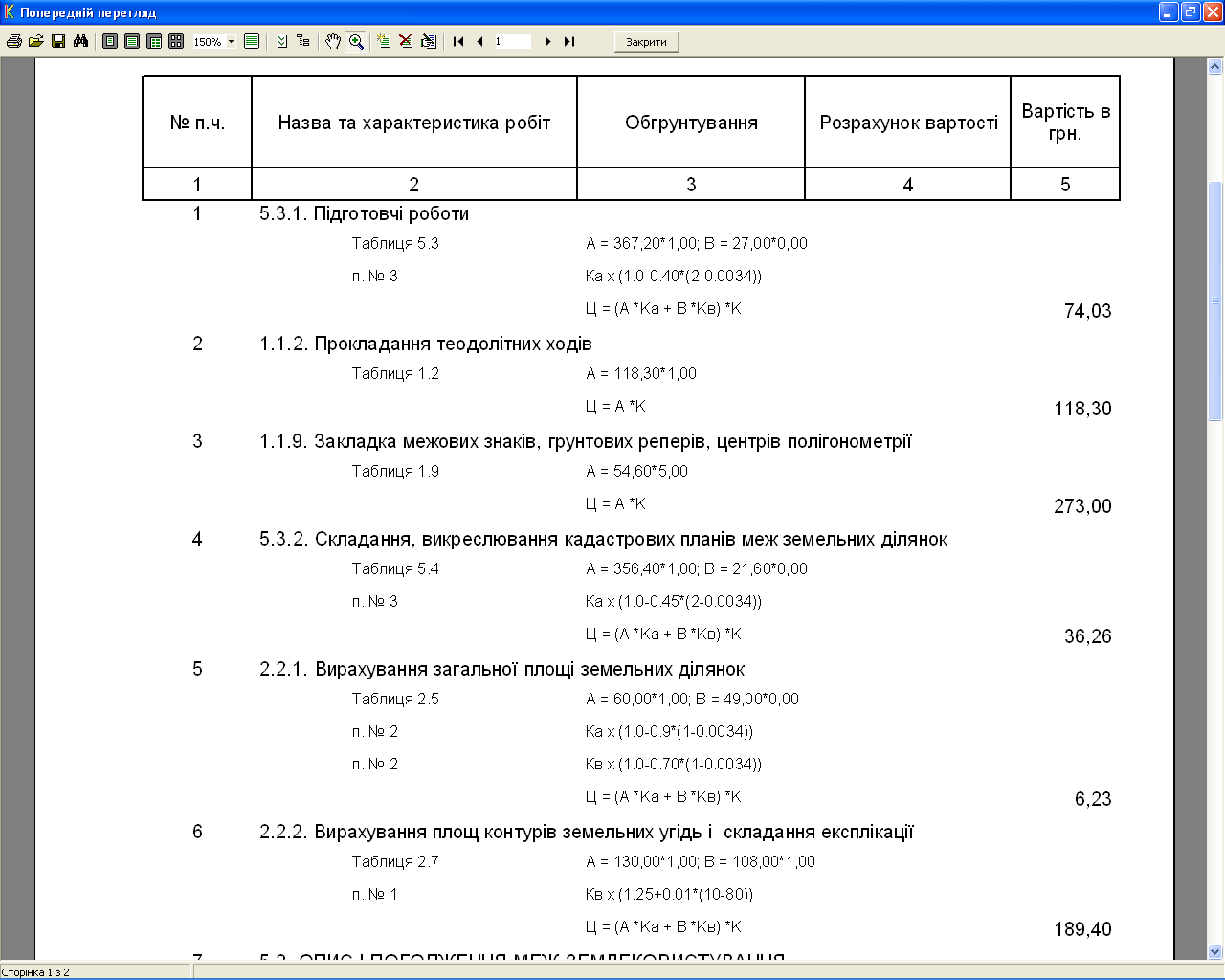Click the Закрити button
Image resolution: width=1225 pixels, height=980 pixels.
coord(646,42)
